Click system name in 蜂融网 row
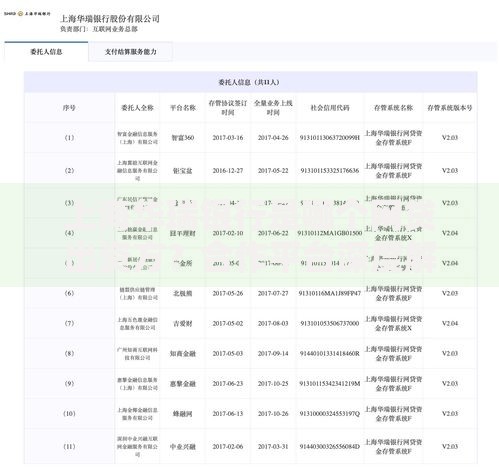Image resolution: width=499 pixels, height=470 pixels. pyautogui.click(x=393, y=414)
